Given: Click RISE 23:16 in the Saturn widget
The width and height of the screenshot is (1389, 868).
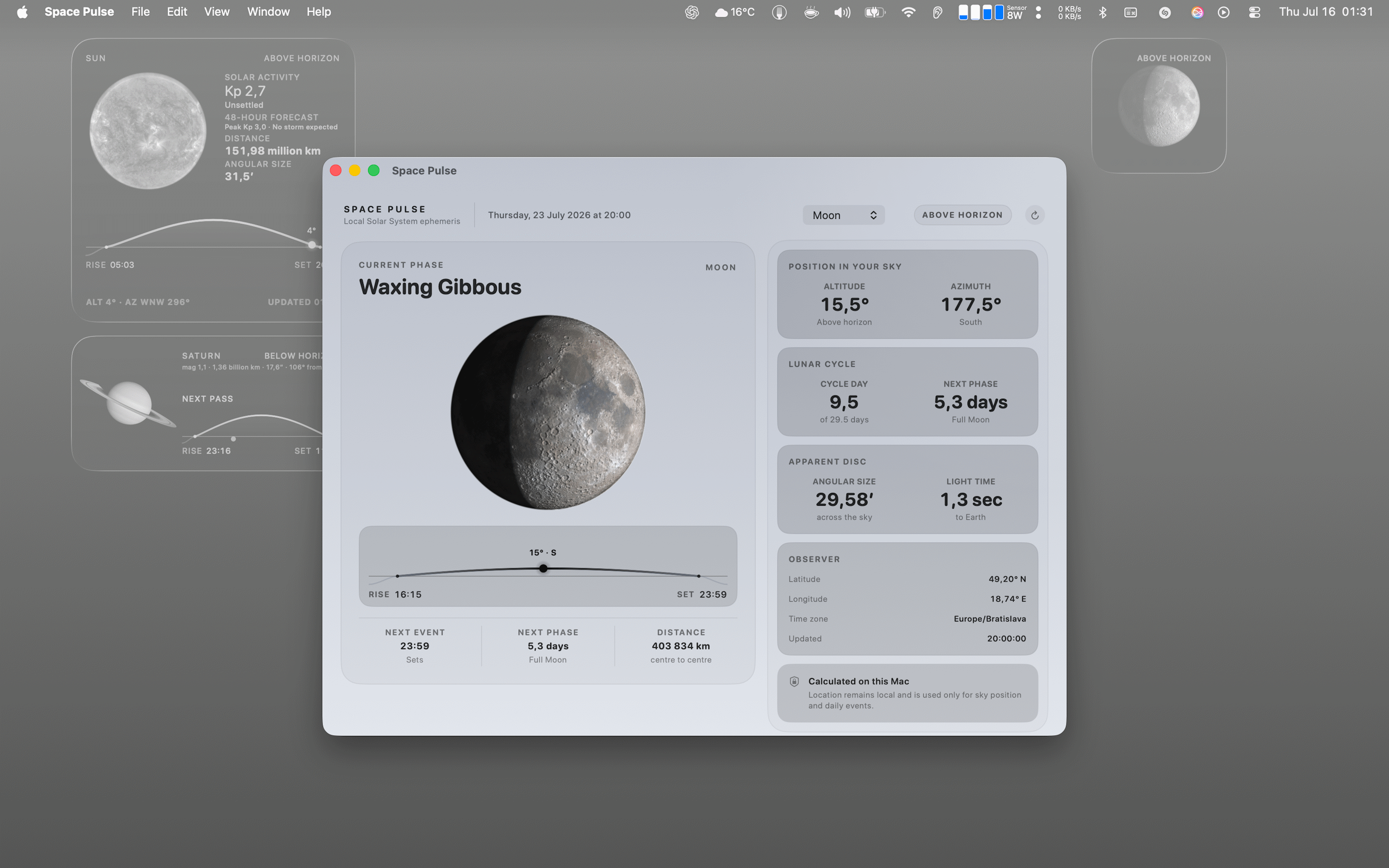Looking at the screenshot, I should [x=206, y=451].
